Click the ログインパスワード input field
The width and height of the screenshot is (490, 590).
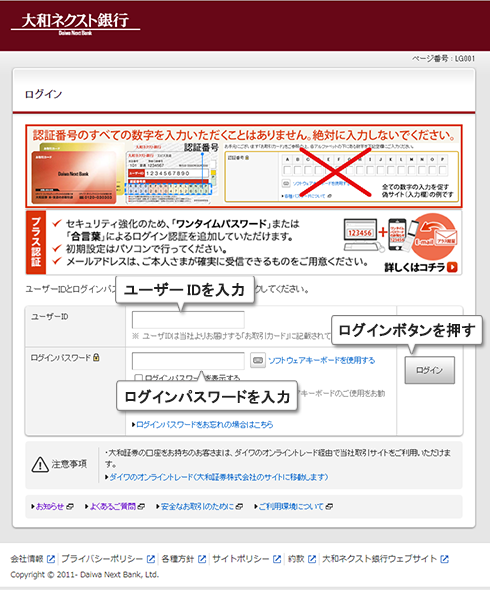click(x=188, y=361)
